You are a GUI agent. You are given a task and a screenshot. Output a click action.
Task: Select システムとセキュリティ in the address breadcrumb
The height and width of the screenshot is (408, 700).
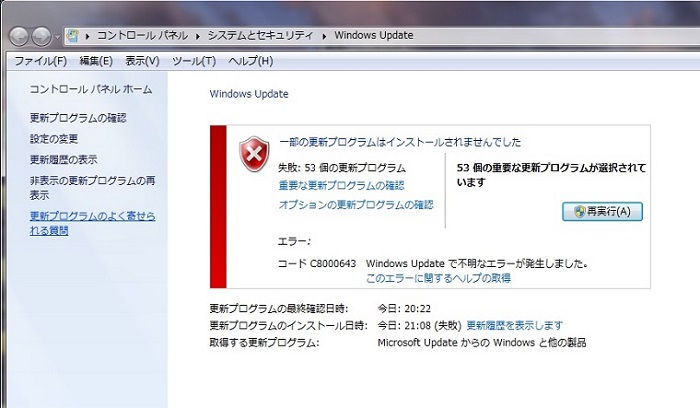coord(260,35)
